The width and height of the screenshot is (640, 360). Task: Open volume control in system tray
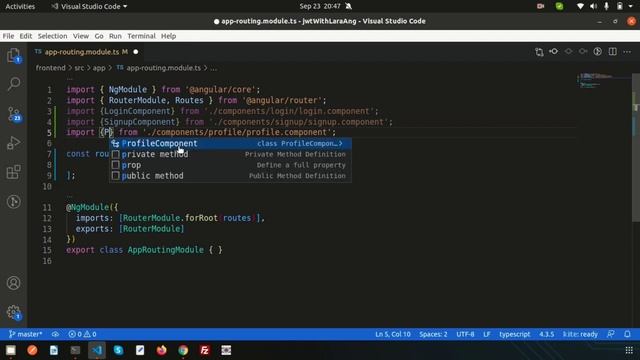pyautogui.click(x=593, y=6)
